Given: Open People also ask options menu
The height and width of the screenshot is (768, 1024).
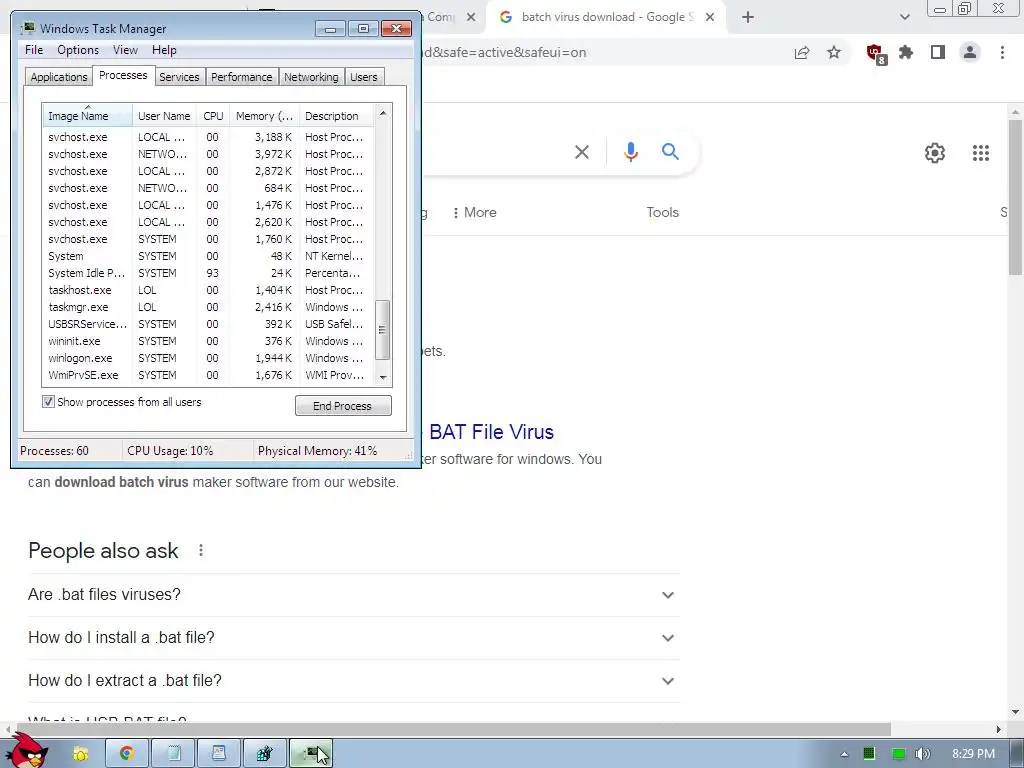Looking at the screenshot, I should [201, 551].
